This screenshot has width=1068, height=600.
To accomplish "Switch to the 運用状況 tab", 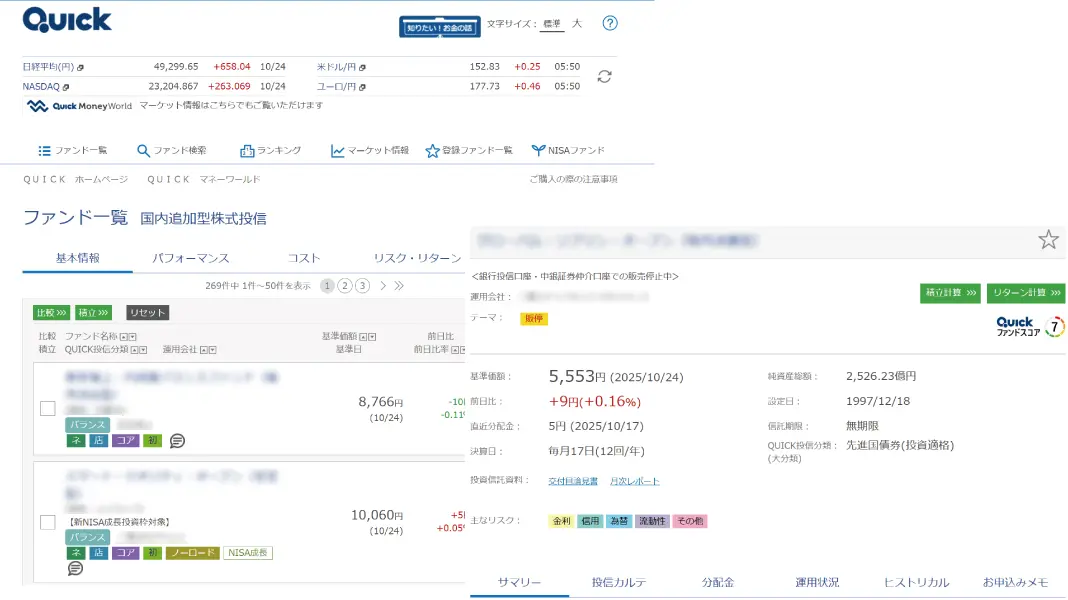I will pos(817,582).
